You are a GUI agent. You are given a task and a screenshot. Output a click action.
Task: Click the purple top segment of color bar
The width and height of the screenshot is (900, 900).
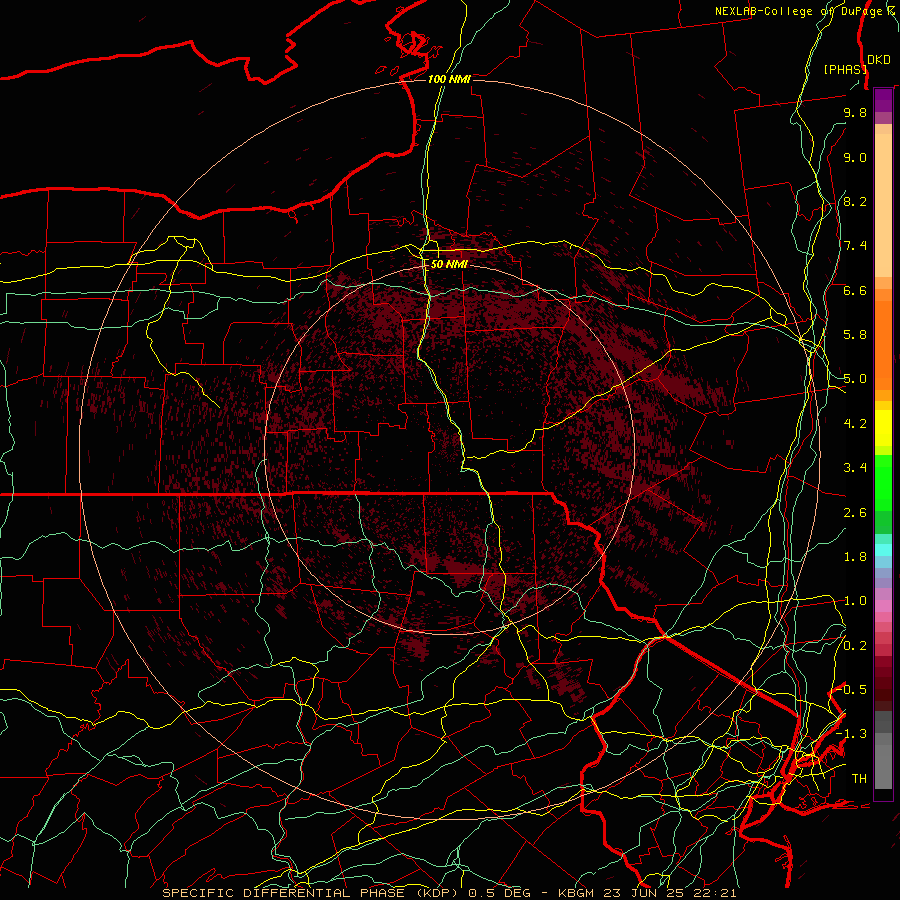pos(883,100)
